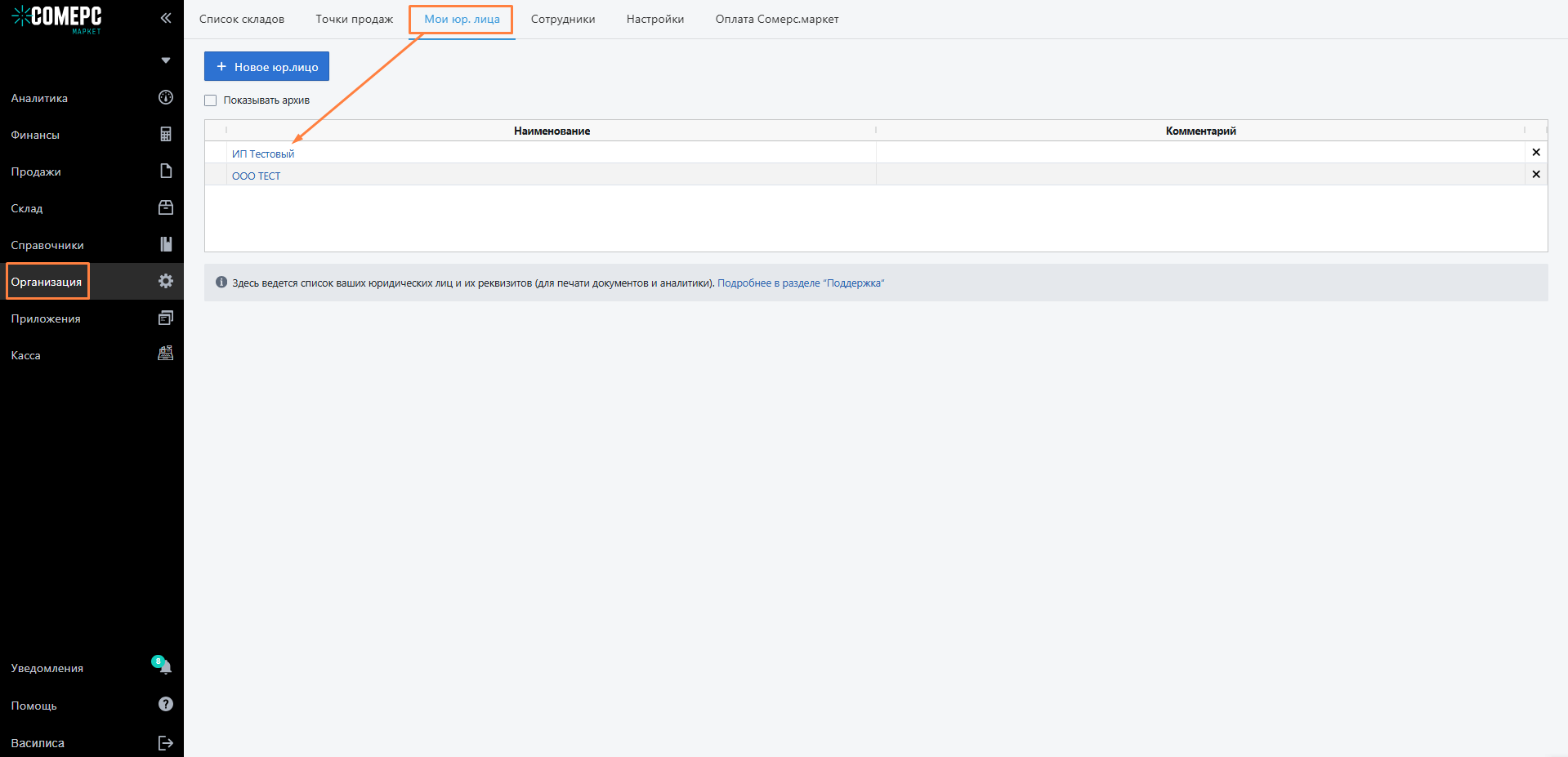The height and width of the screenshot is (757, 1568).
Task: Collapse the sidebar with double chevron
Action: [166, 18]
